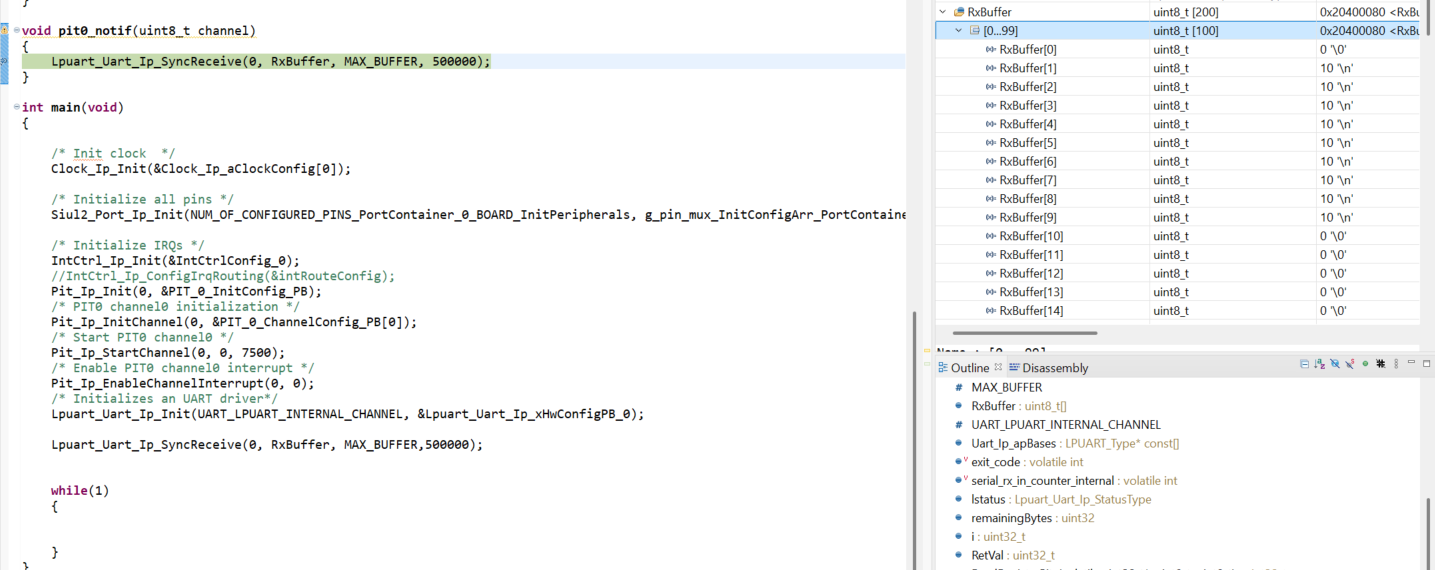
Task: Click the variable icon of RxBuffer[4]
Action: coord(990,124)
